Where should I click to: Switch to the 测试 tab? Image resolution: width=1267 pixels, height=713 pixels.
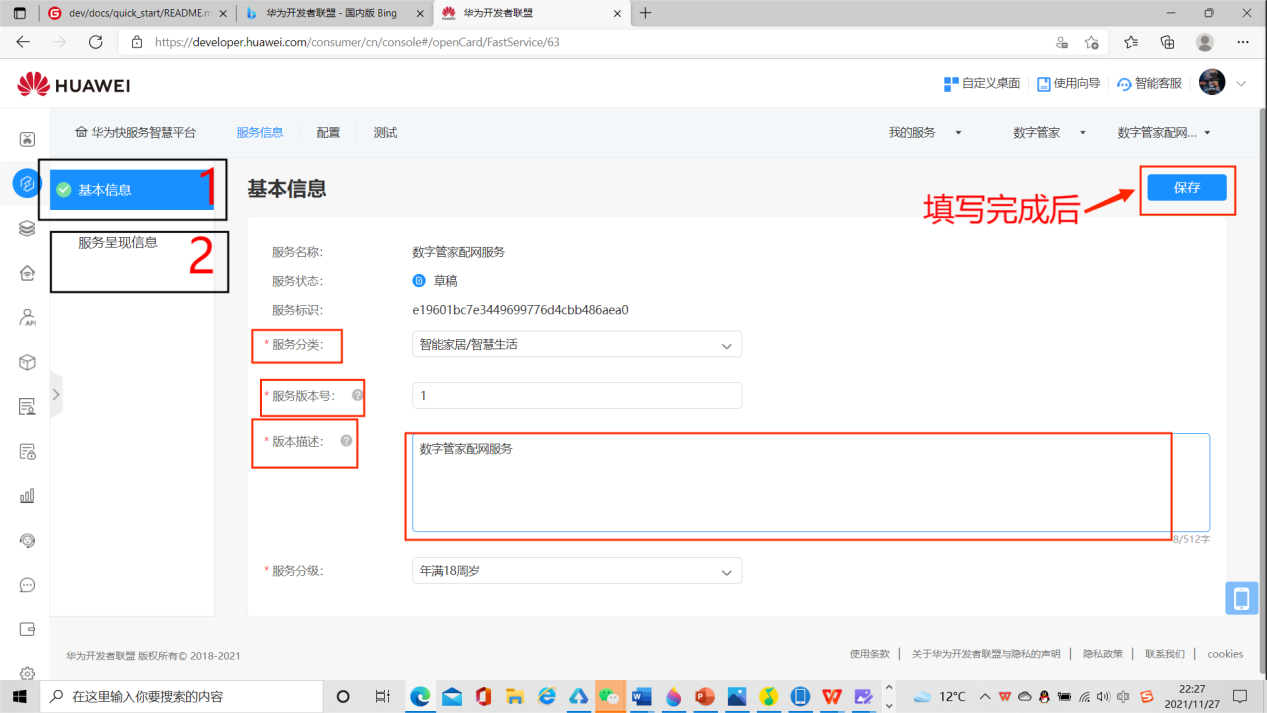[x=385, y=132]
